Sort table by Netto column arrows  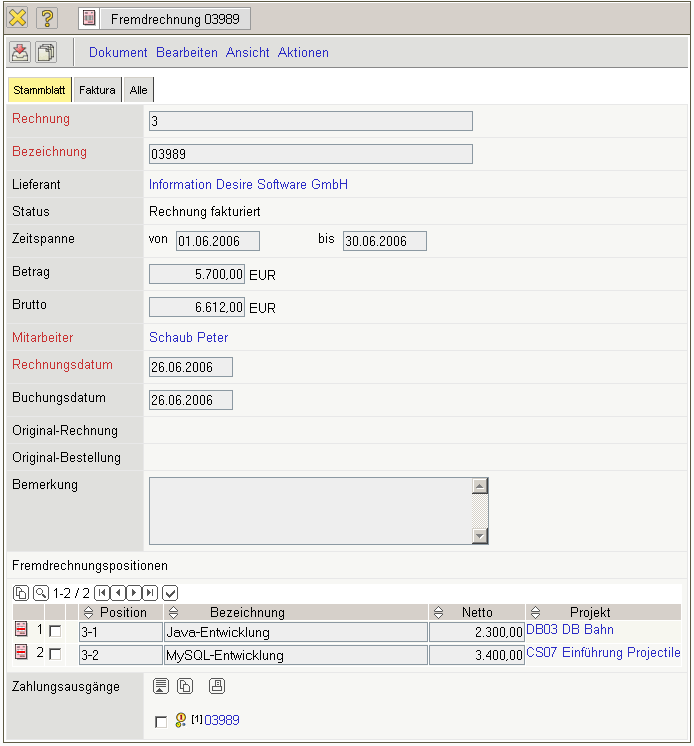pyautogui.click(x=438, y=612)
